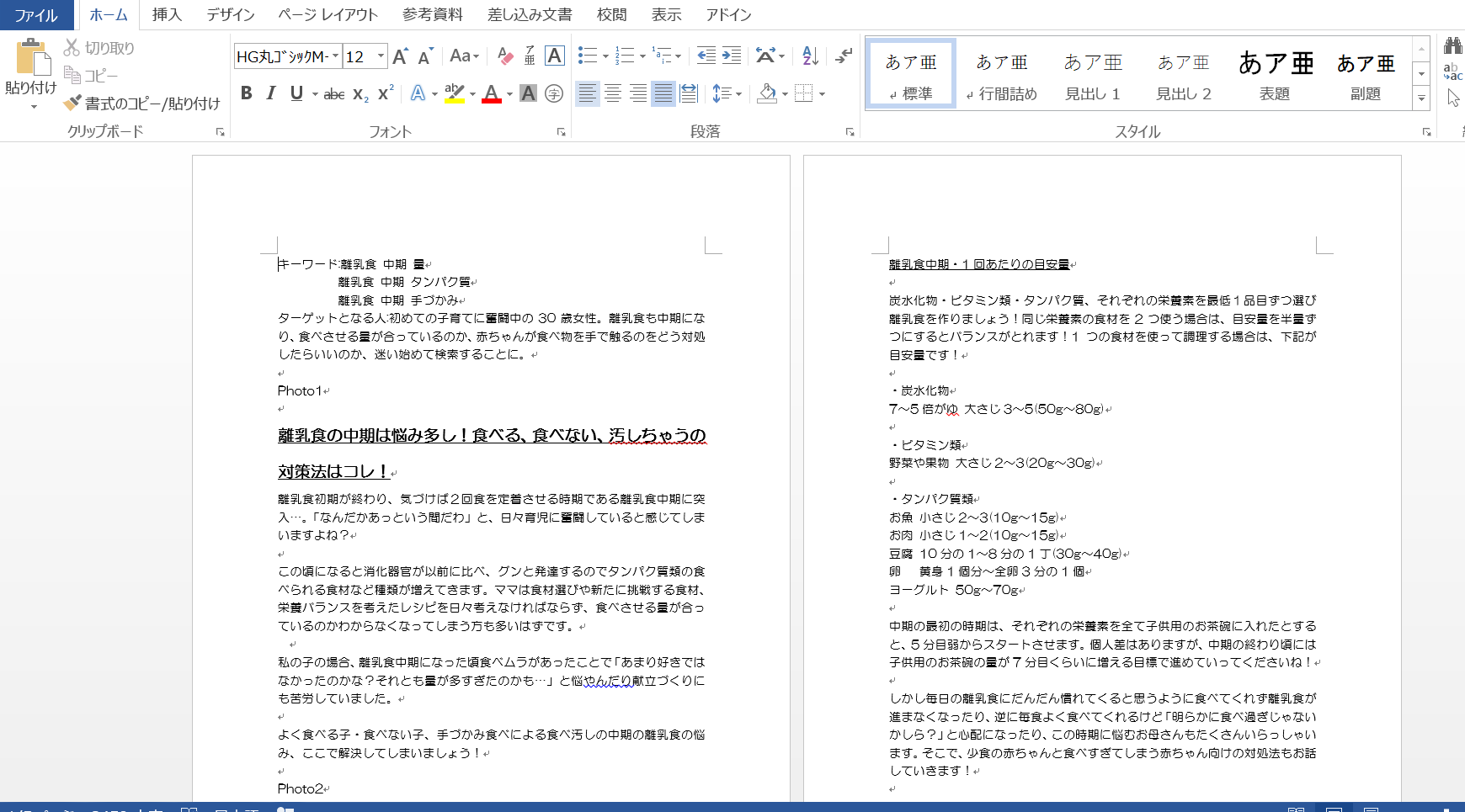Expand the Styles gallery more arrow
1465x812 pixels.
pyautogui.click(x=1421, y=98)
